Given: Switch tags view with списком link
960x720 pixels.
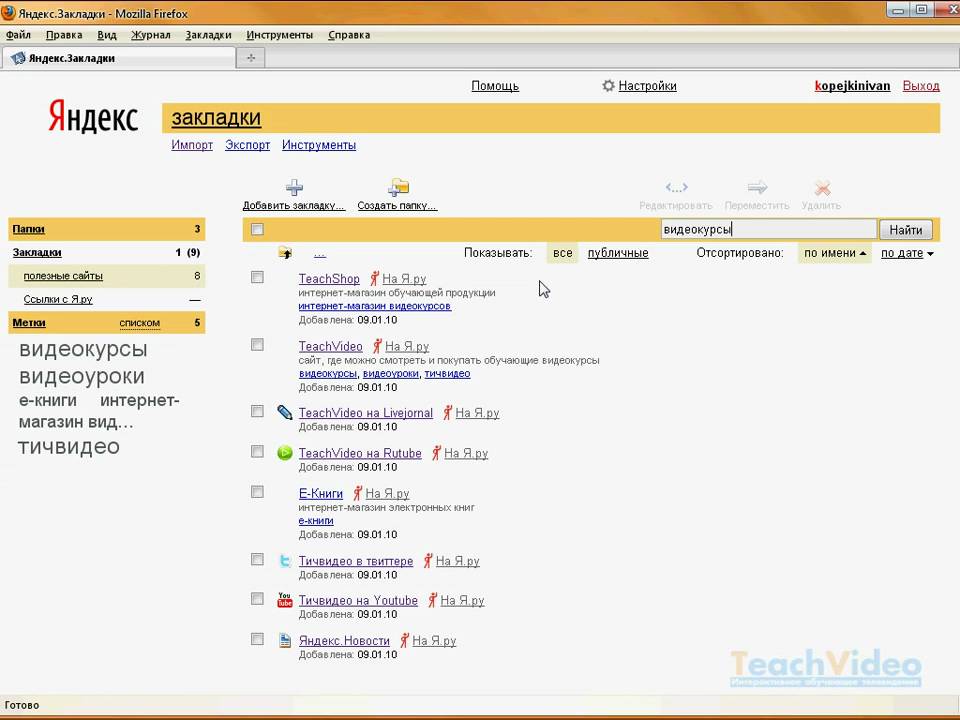Looking at the screenshot, I should tap(140, 323).
